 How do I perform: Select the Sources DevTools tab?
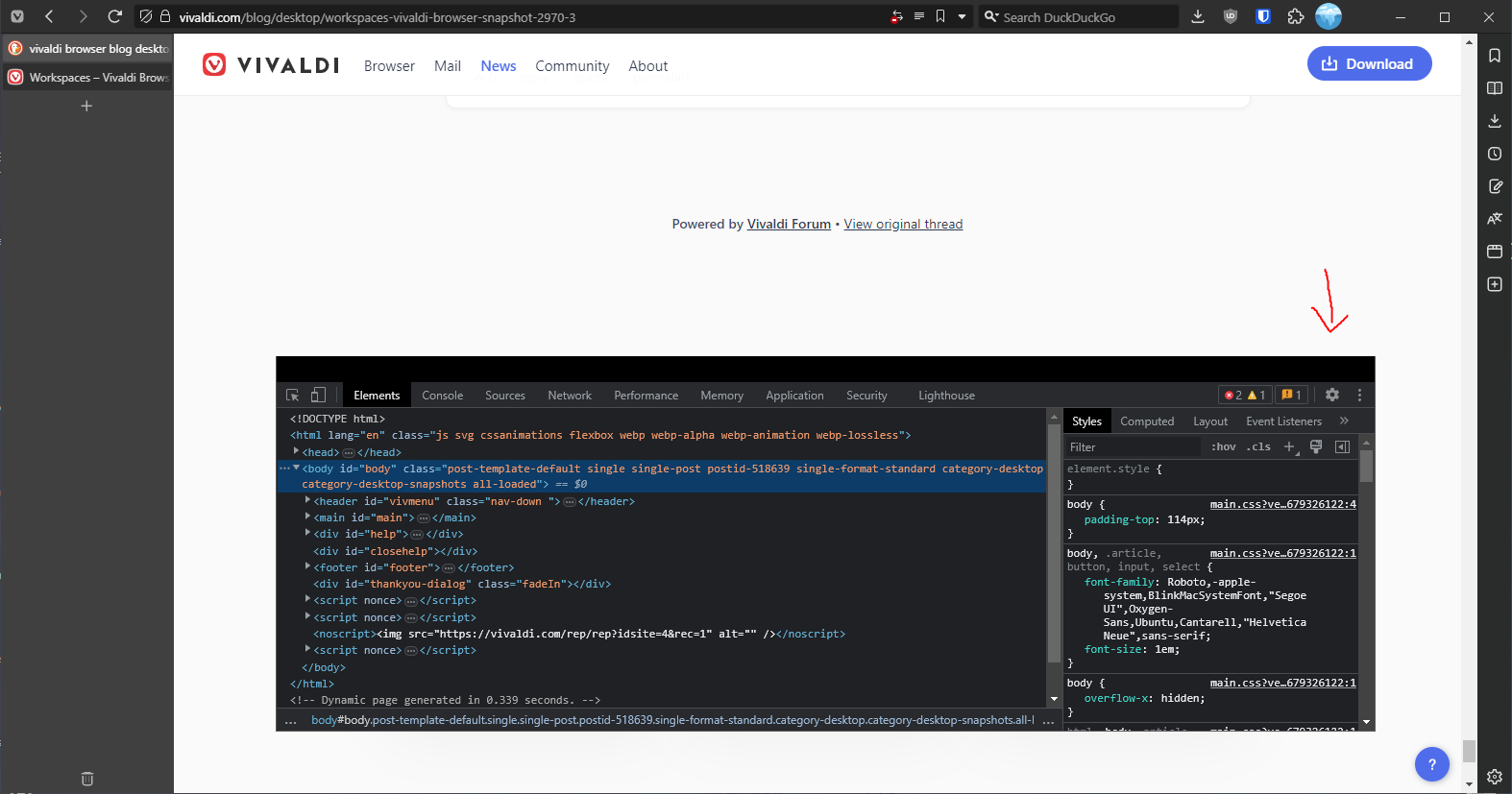(x=505, y=395)
